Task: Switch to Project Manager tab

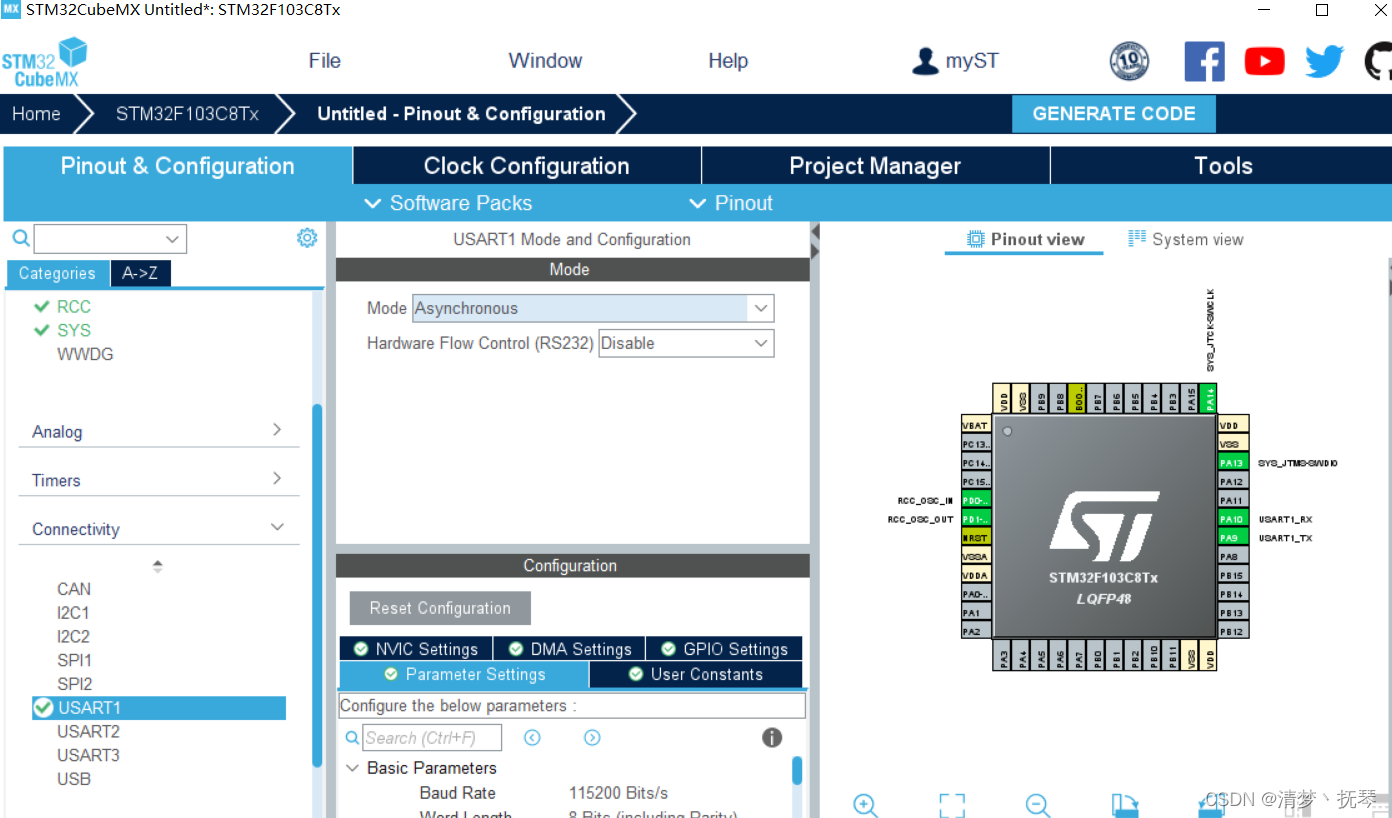Action: 875,166
